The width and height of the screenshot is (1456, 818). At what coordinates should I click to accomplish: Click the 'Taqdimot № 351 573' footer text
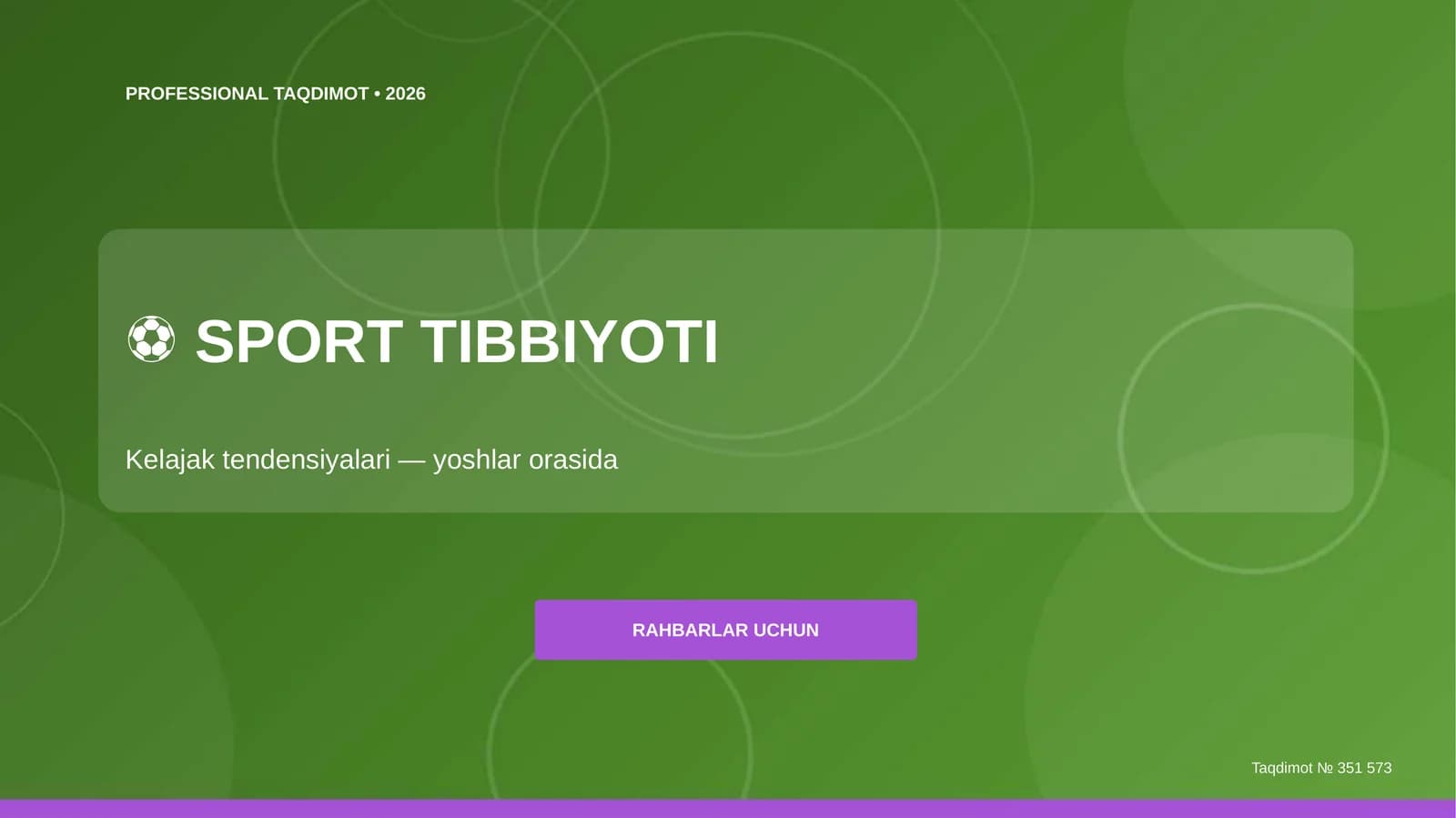tap(1321, 768)
